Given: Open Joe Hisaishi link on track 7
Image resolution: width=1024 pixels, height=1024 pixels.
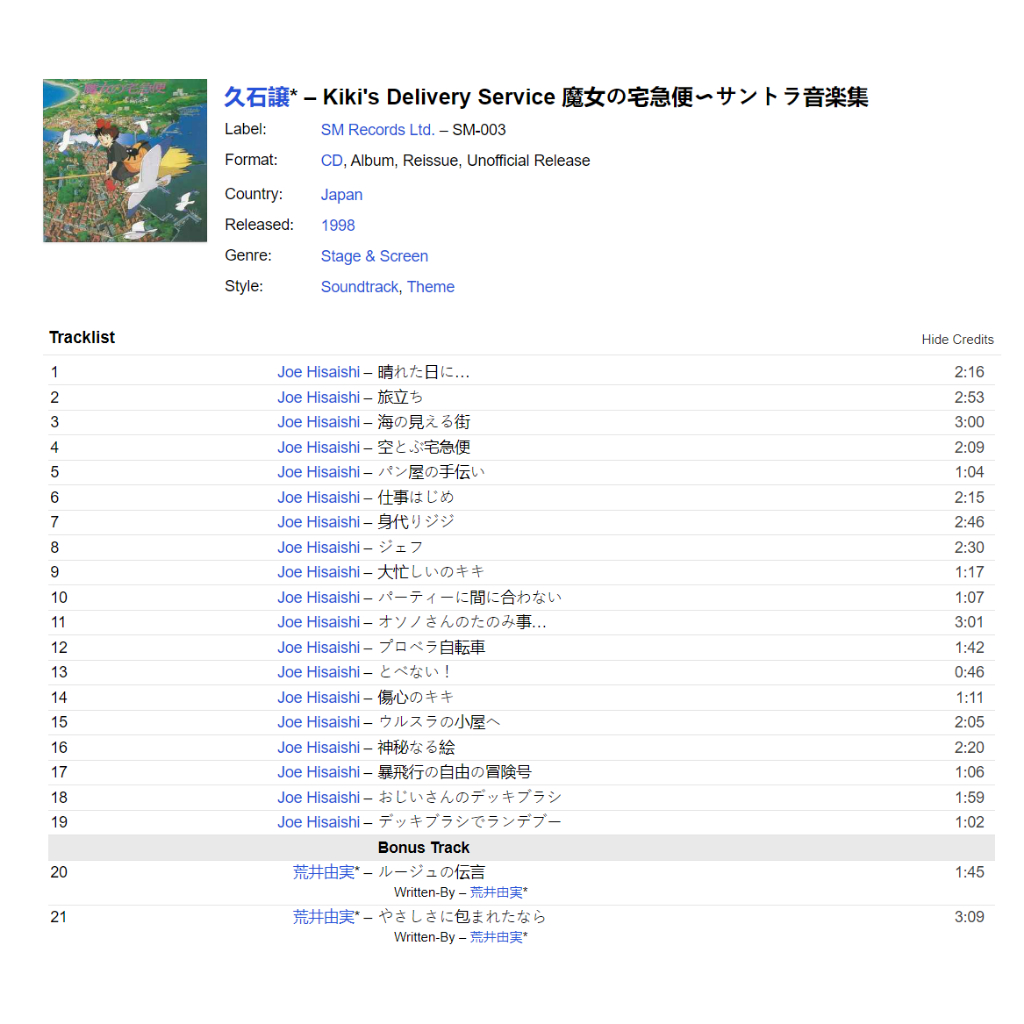Looking at the screenshot, I should [x=319, y=522].
